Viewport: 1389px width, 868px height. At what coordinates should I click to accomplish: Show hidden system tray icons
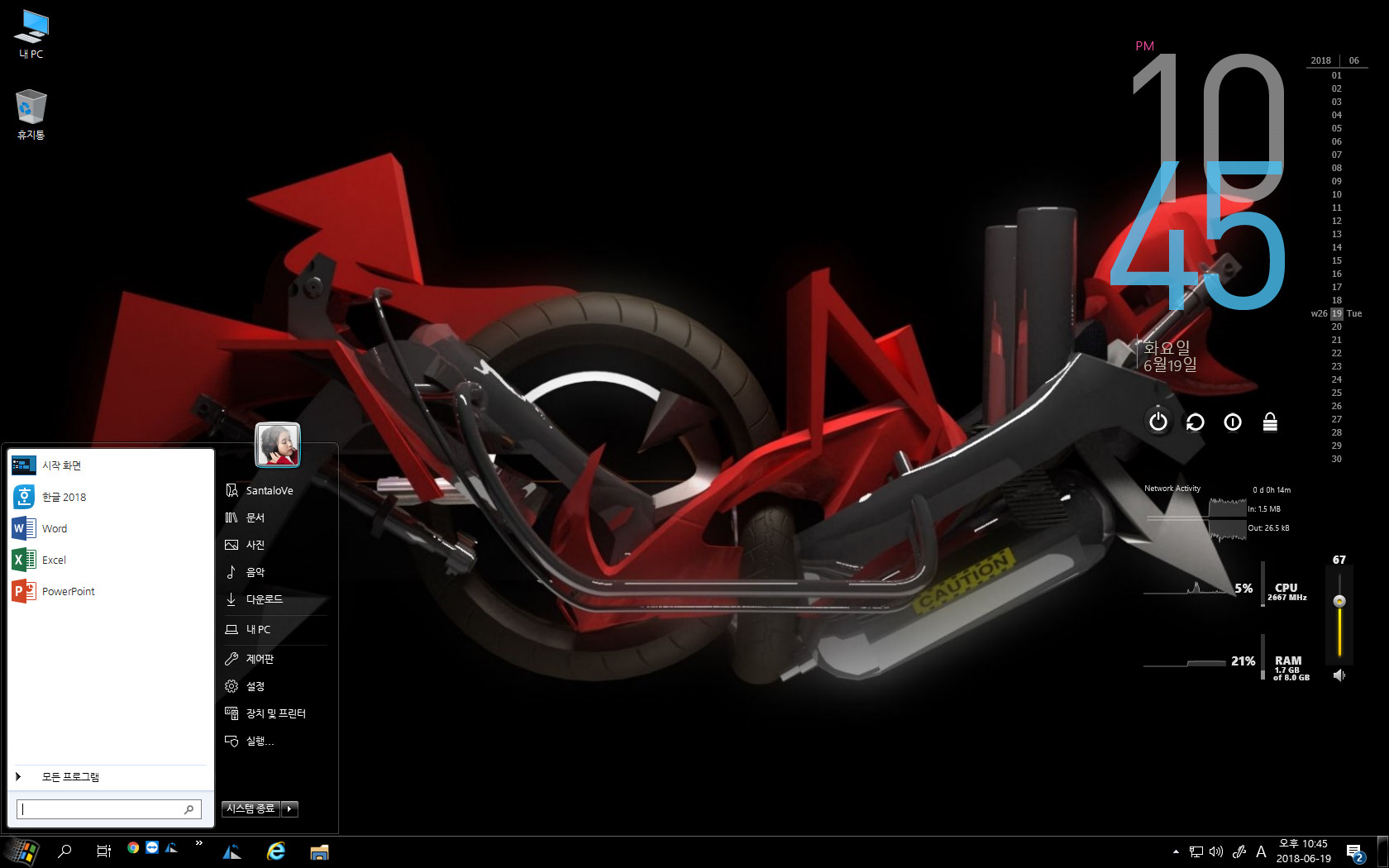1176,851
